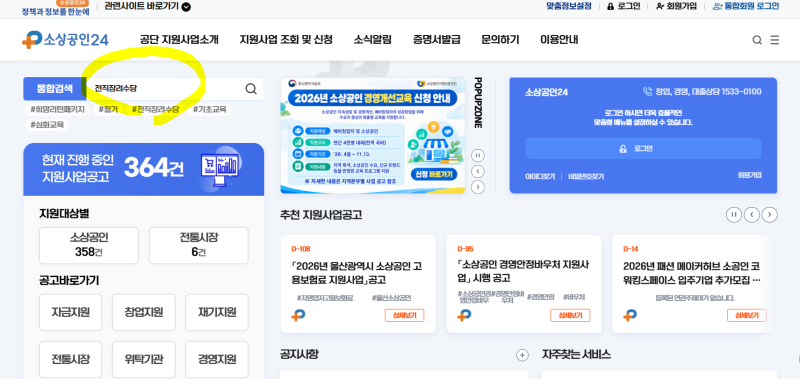Click #바우처 tag on D-95 card

[574, 297]
